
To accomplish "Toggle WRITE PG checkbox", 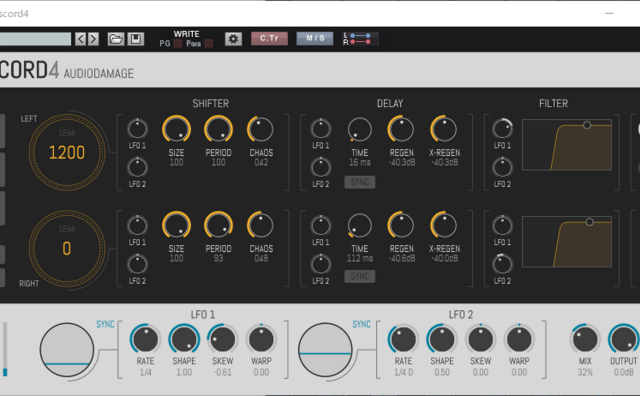I will (x=178, y=44).
